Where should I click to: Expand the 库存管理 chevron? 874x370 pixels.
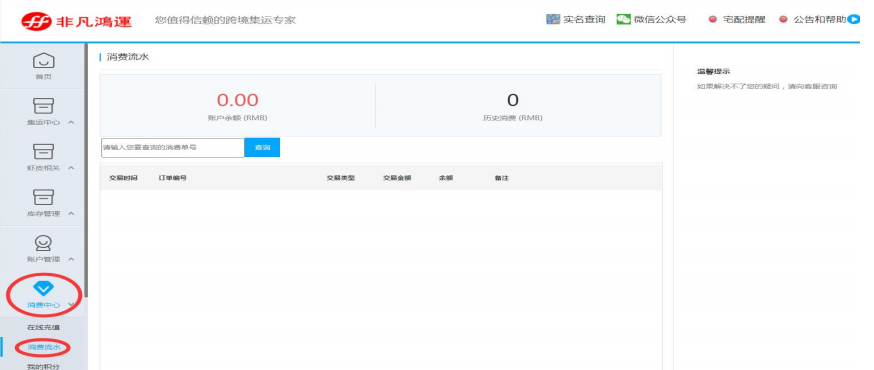point(71,213)
